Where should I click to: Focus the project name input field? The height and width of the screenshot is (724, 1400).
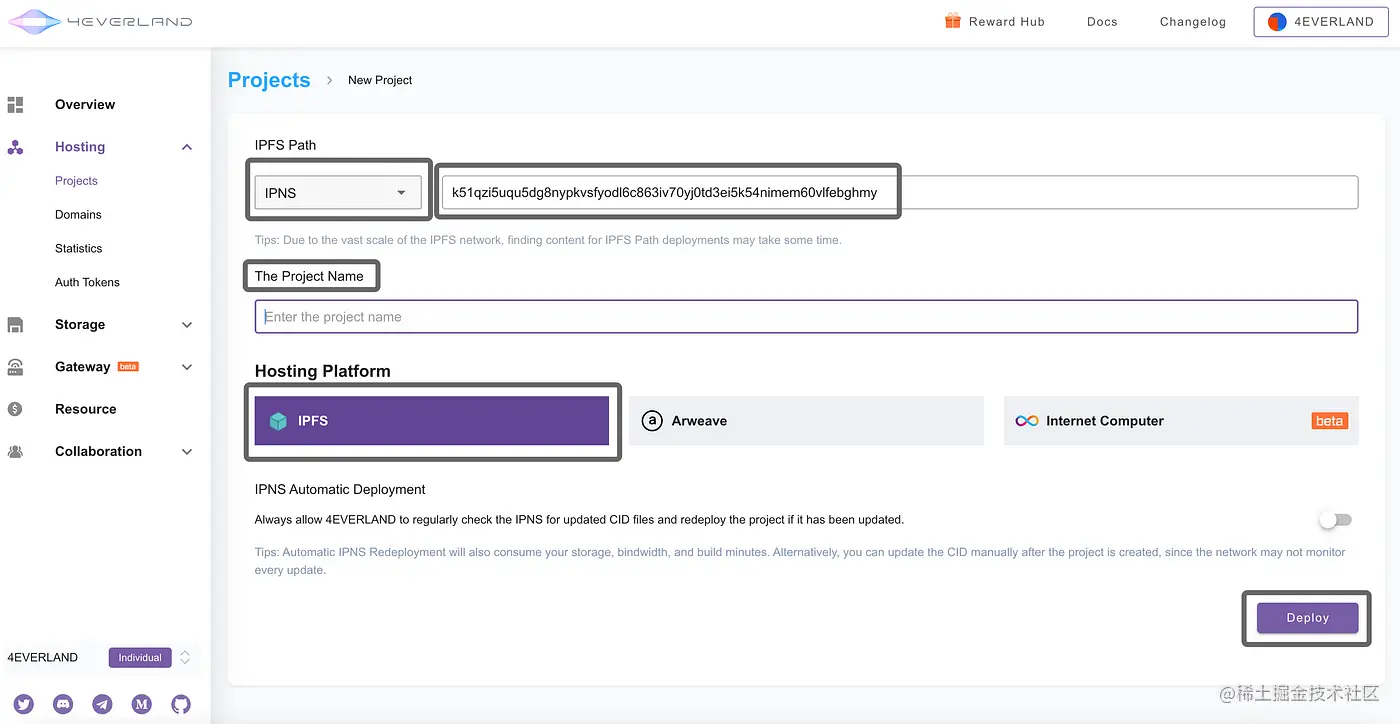(x=806, y=317)
